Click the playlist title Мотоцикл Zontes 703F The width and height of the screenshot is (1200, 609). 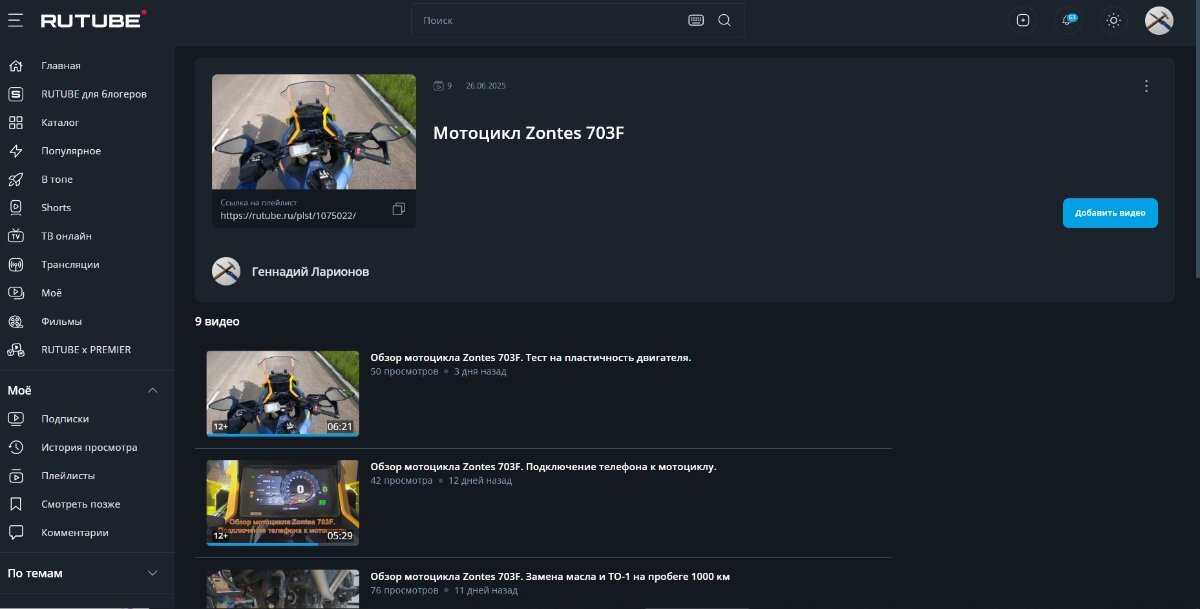point(529,133)
